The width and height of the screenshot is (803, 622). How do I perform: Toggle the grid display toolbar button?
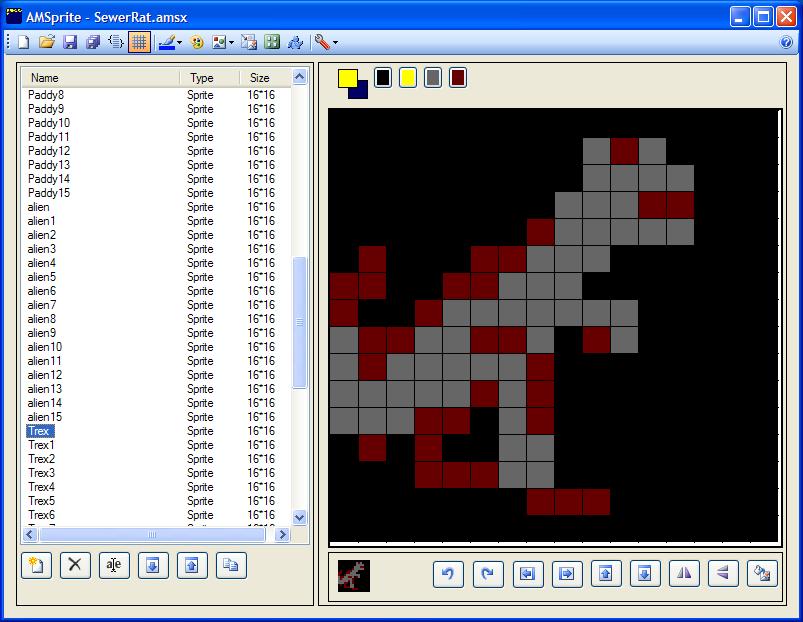(139, 42)
